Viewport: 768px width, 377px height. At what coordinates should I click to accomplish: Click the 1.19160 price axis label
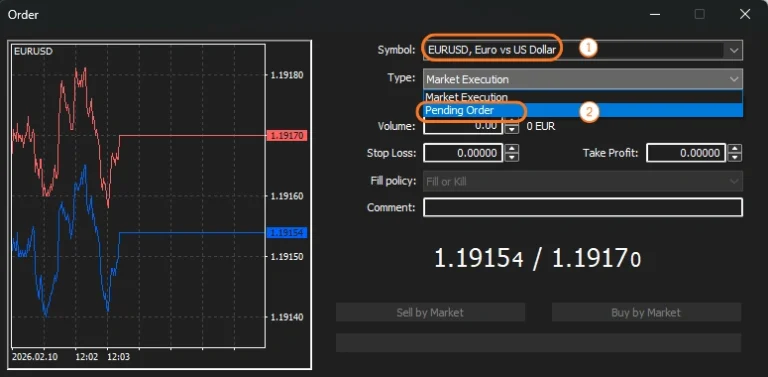(x=287, y=196)
